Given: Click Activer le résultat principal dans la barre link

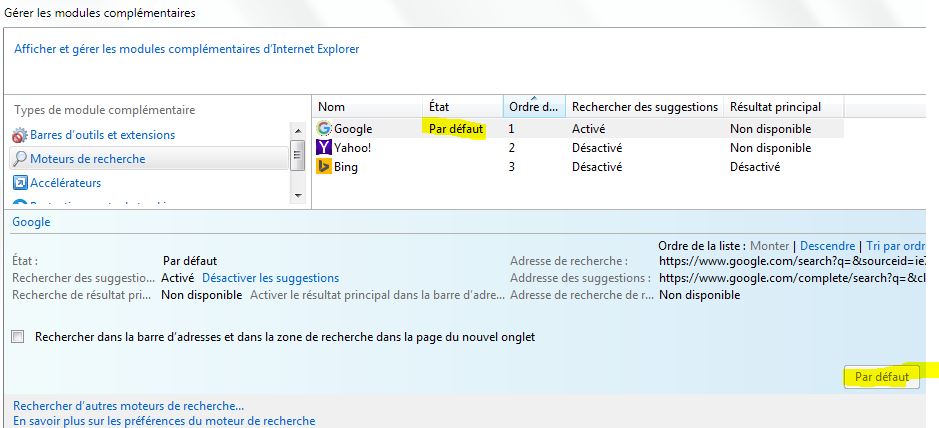Looking at the screenshot, I should pos(378,295).
